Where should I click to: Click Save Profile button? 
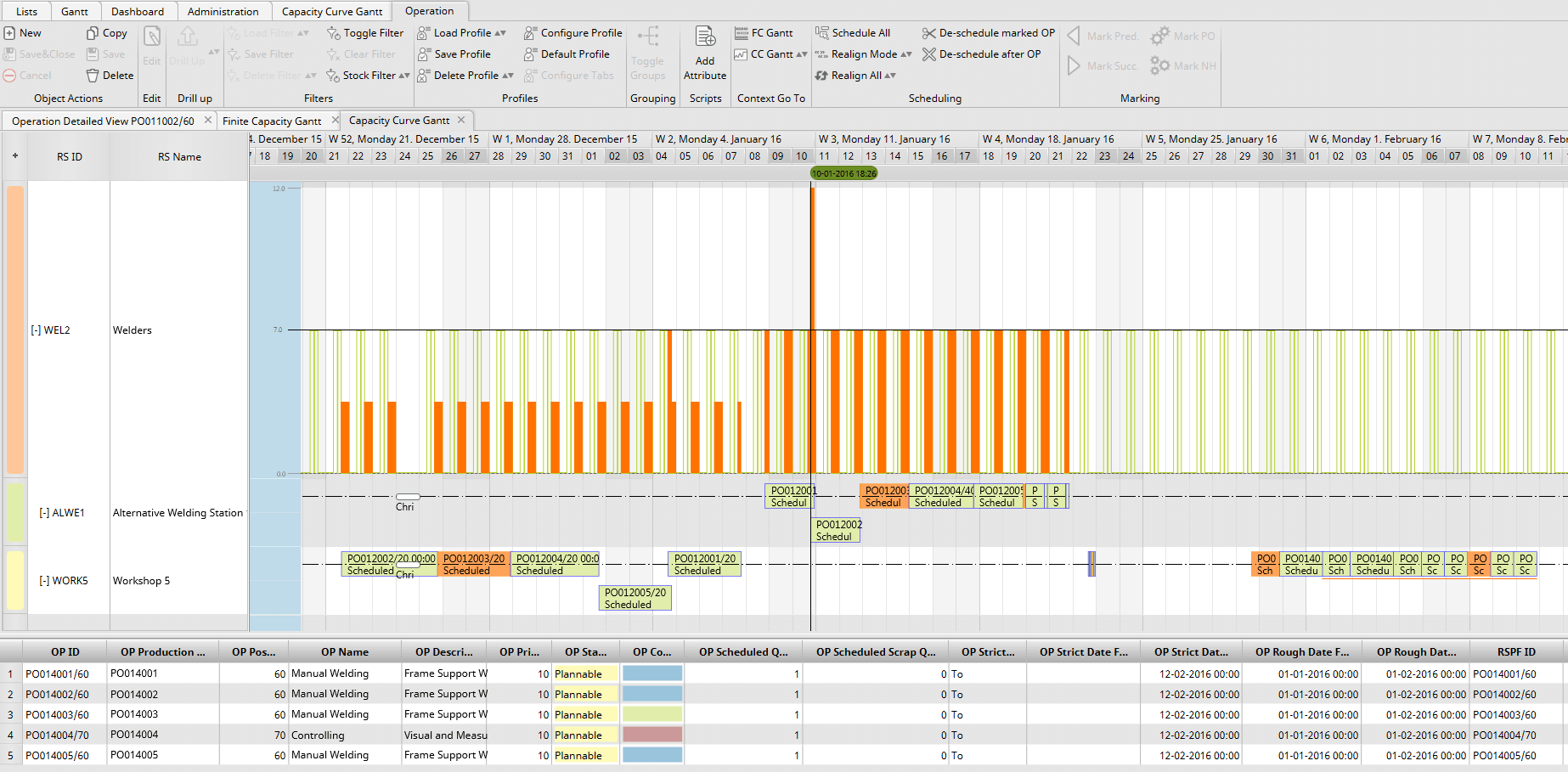coord(454,54)
